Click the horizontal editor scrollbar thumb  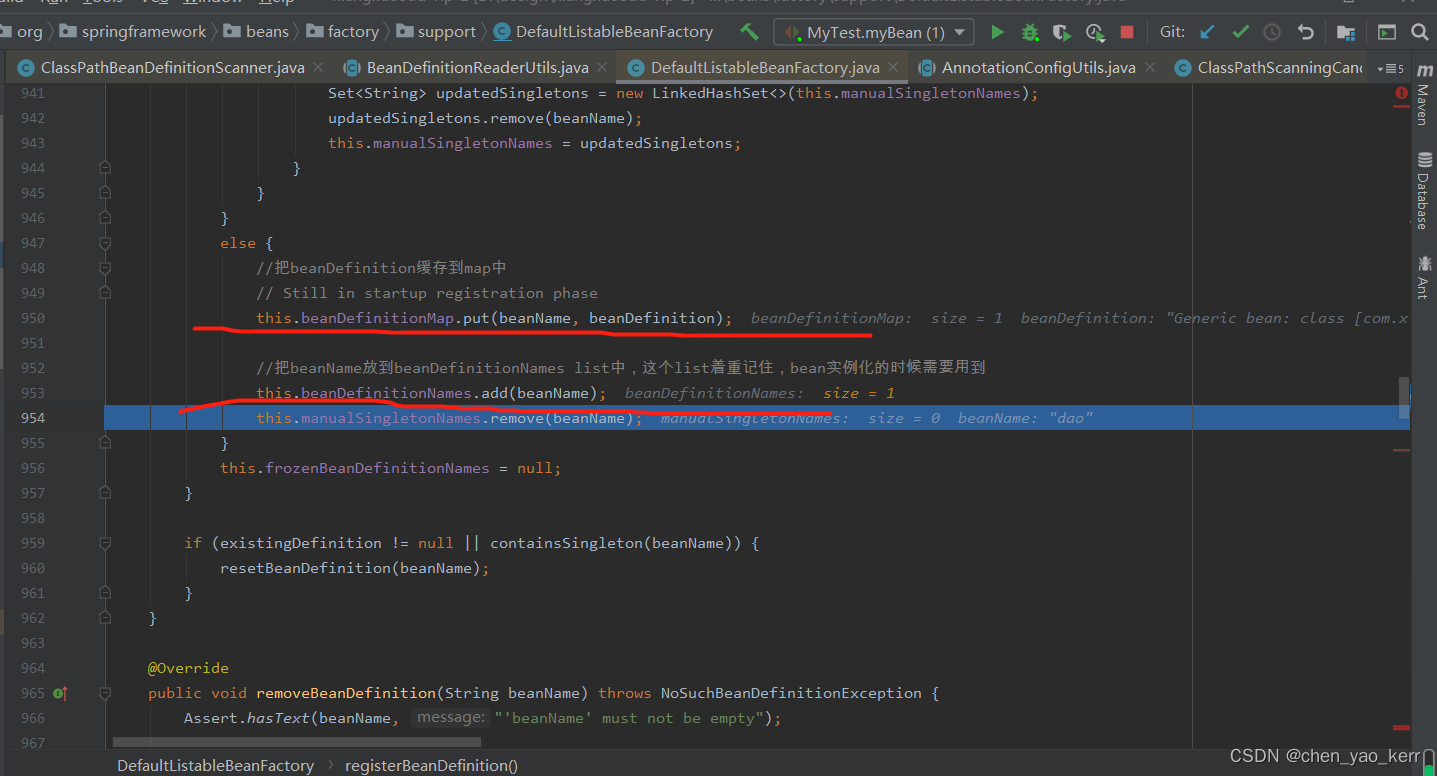296,742
